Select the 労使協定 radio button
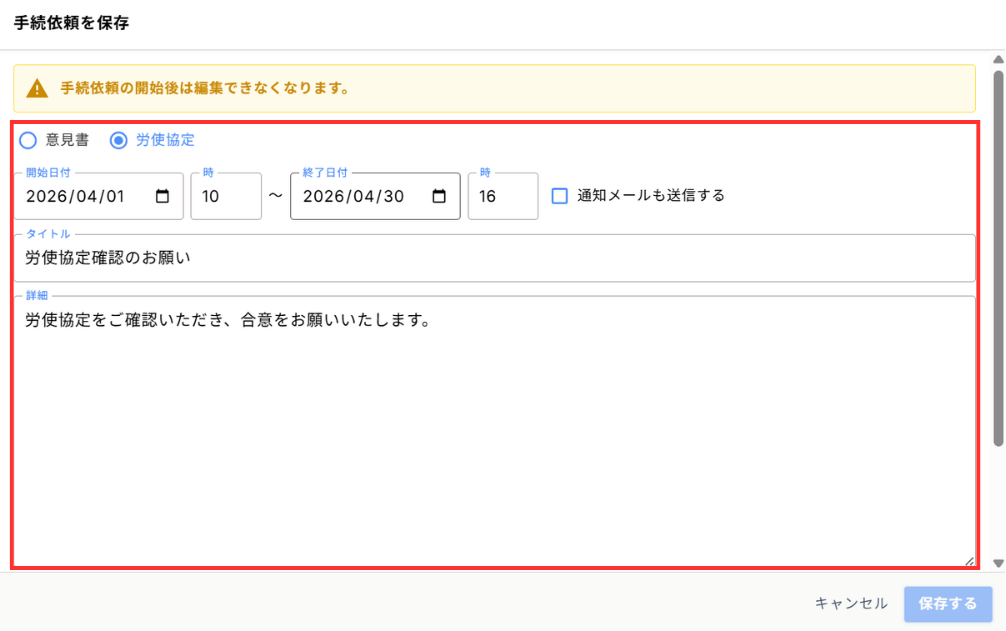1006x631 pixels. coord(118,141)
